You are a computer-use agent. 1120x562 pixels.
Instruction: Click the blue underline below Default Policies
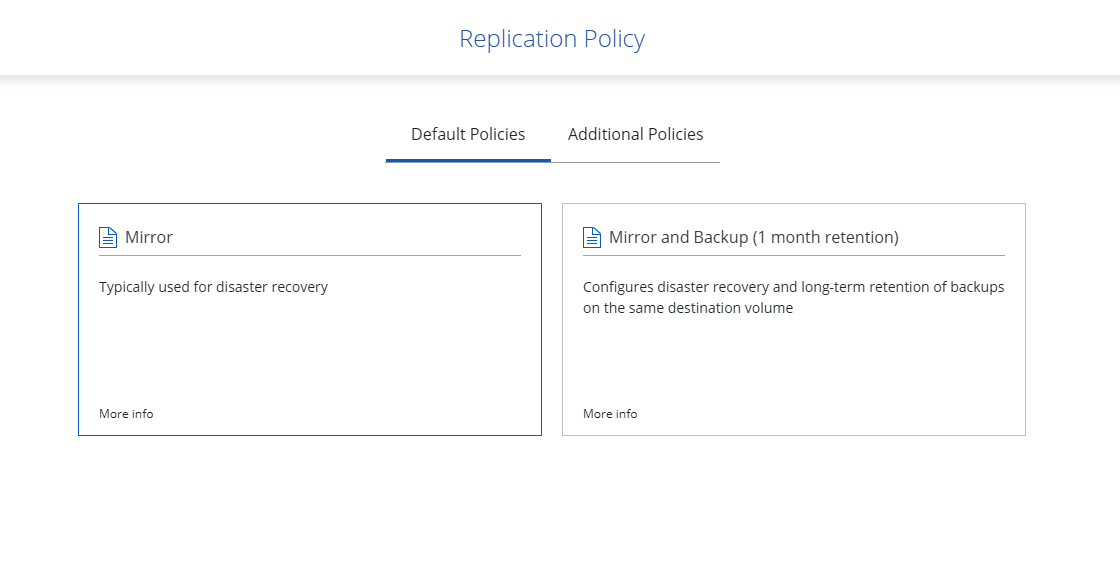coord(468,160)
